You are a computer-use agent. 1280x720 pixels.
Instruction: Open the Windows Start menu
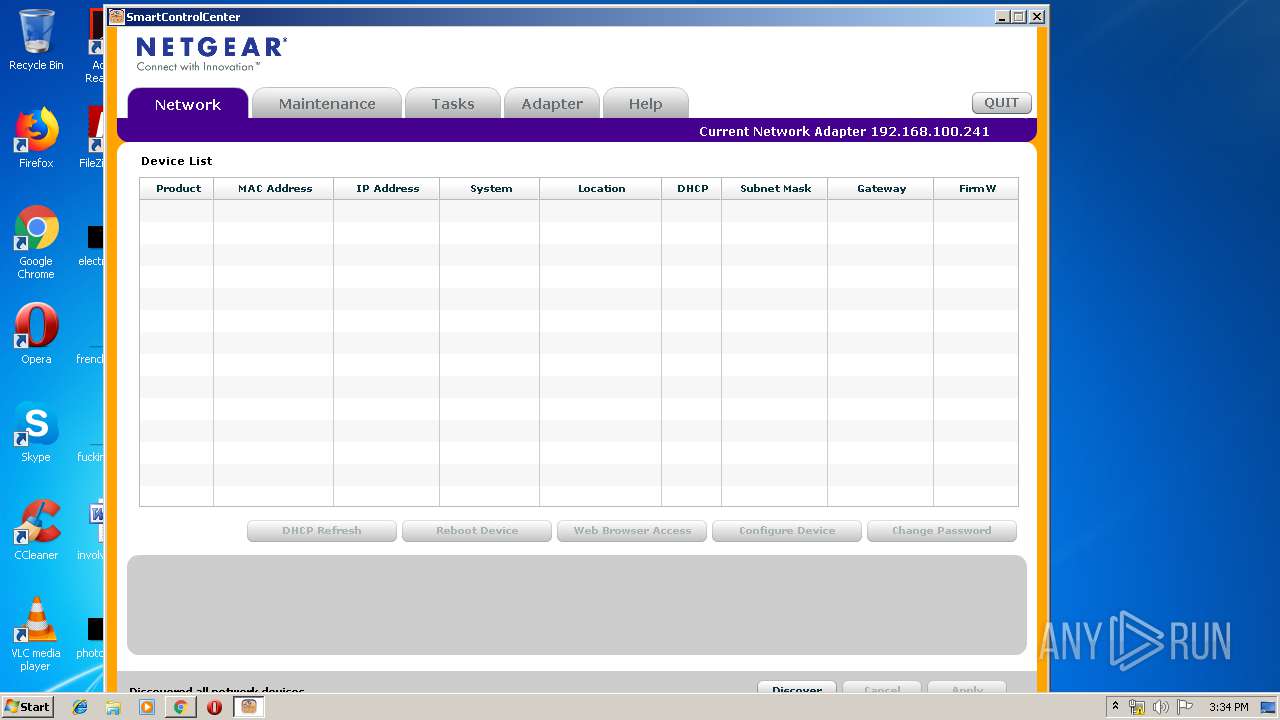click(x=28, y=707)
